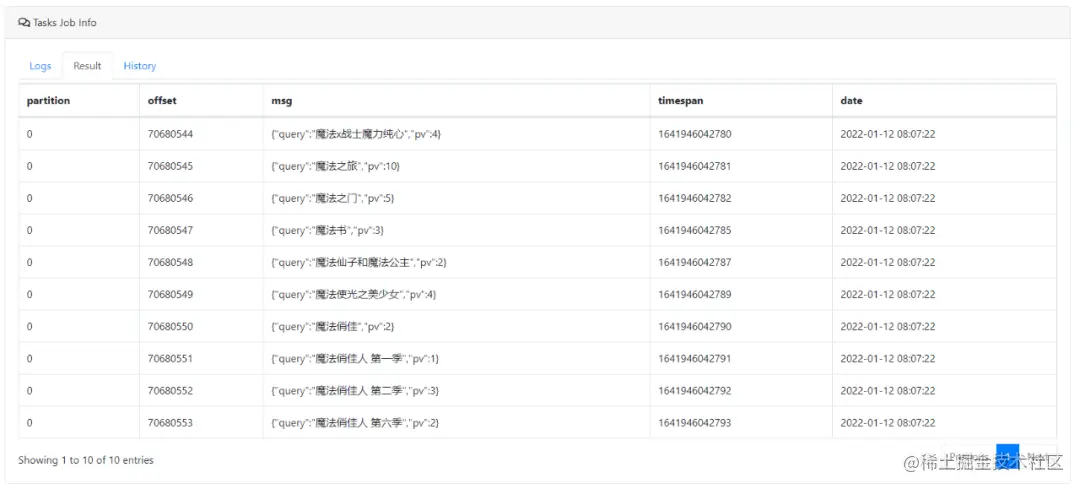The width and height of the screenshot is (1080, 489).
Task: Click the Tasks Job Info panel title
Action: (65, 23)
